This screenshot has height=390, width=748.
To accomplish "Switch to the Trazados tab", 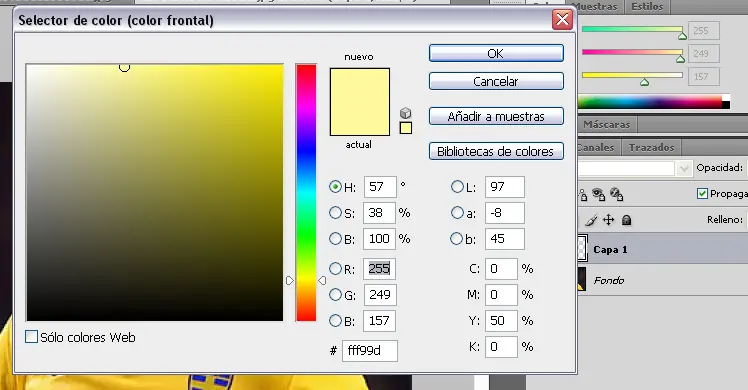I will (x=651, y=147).
